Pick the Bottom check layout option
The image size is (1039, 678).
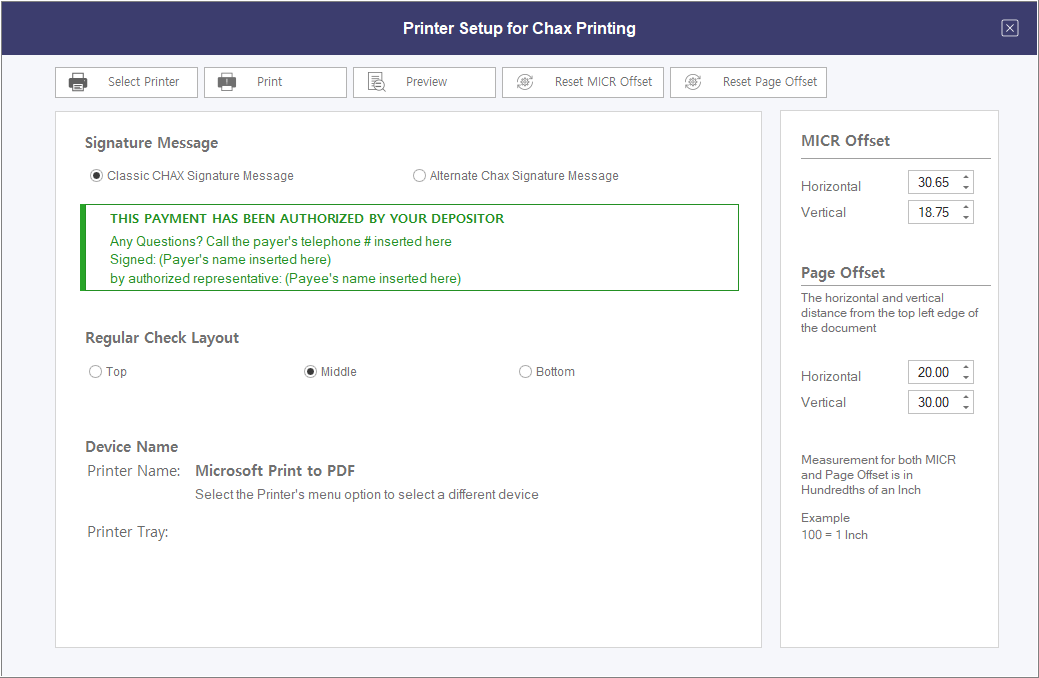pyautogui.click(x=526, y=372)
